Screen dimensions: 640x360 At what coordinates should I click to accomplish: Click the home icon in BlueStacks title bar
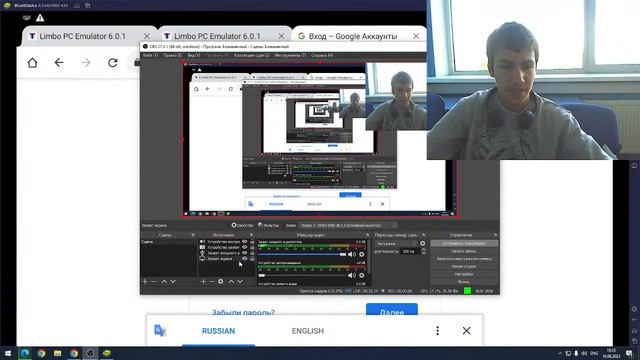pos(77,6)
